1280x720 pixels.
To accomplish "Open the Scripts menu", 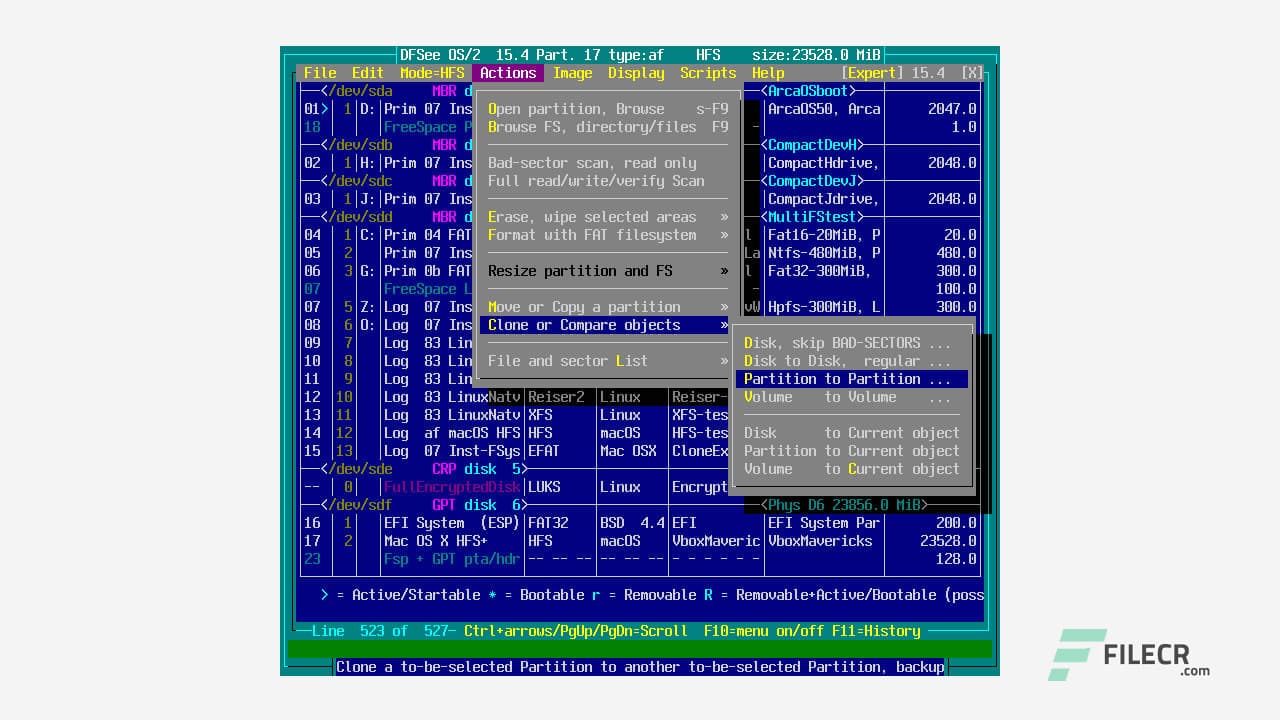I will pos(708,72).
